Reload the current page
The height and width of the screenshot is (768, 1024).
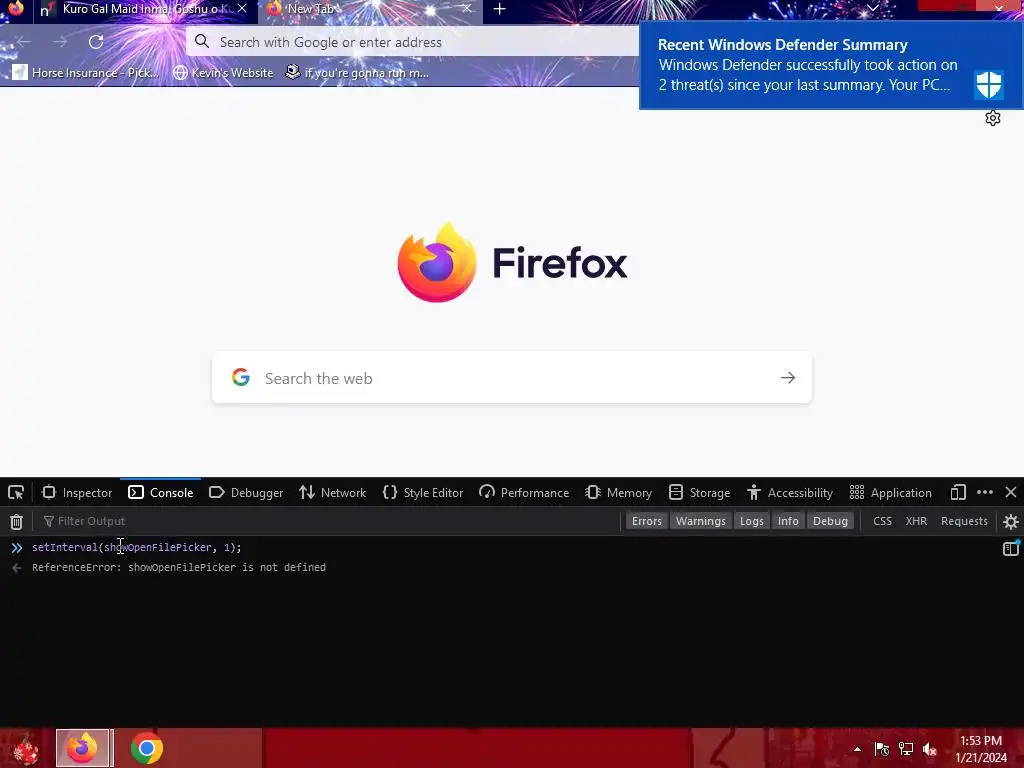pos(96,42)
